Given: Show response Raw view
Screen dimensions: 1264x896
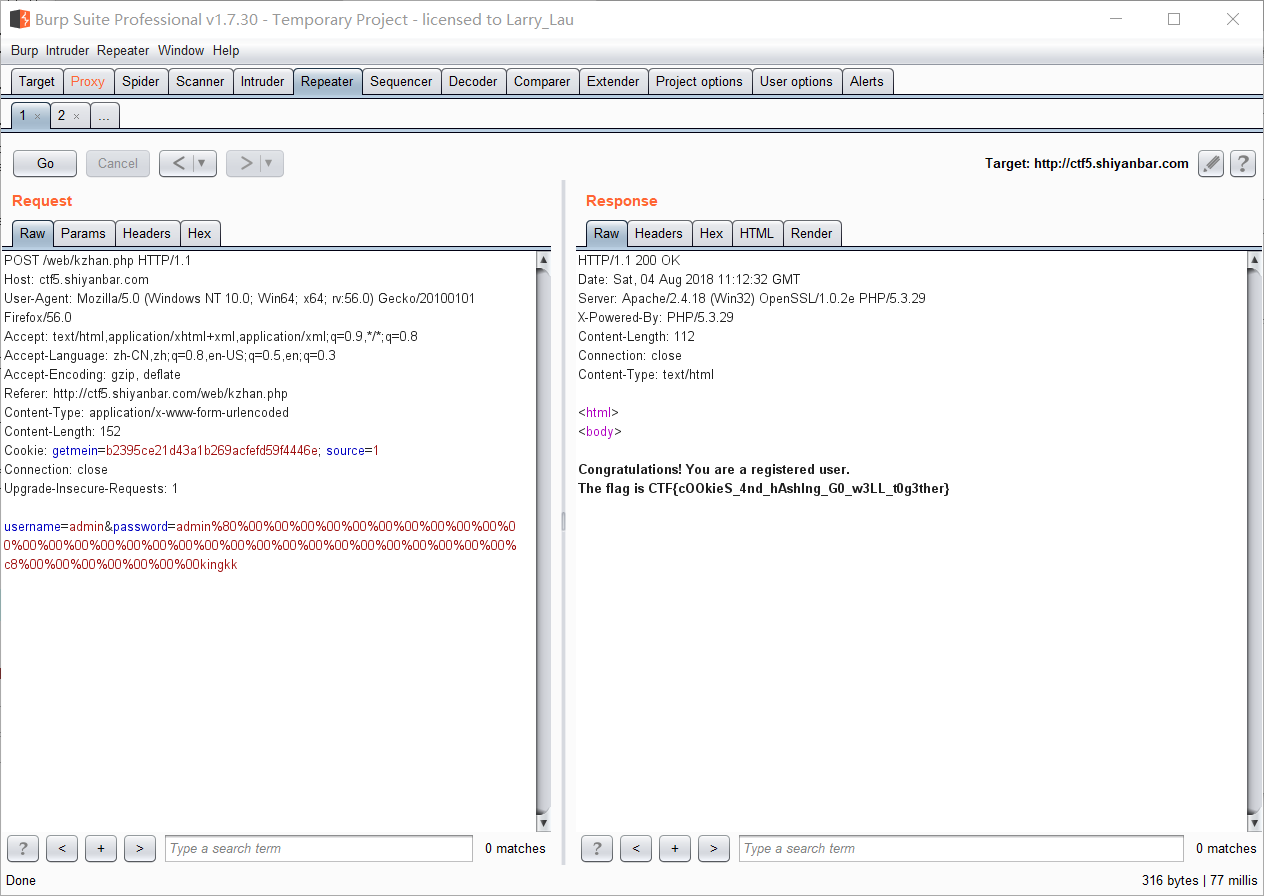Looking at the screenshot, I should (x=607, y=233).
